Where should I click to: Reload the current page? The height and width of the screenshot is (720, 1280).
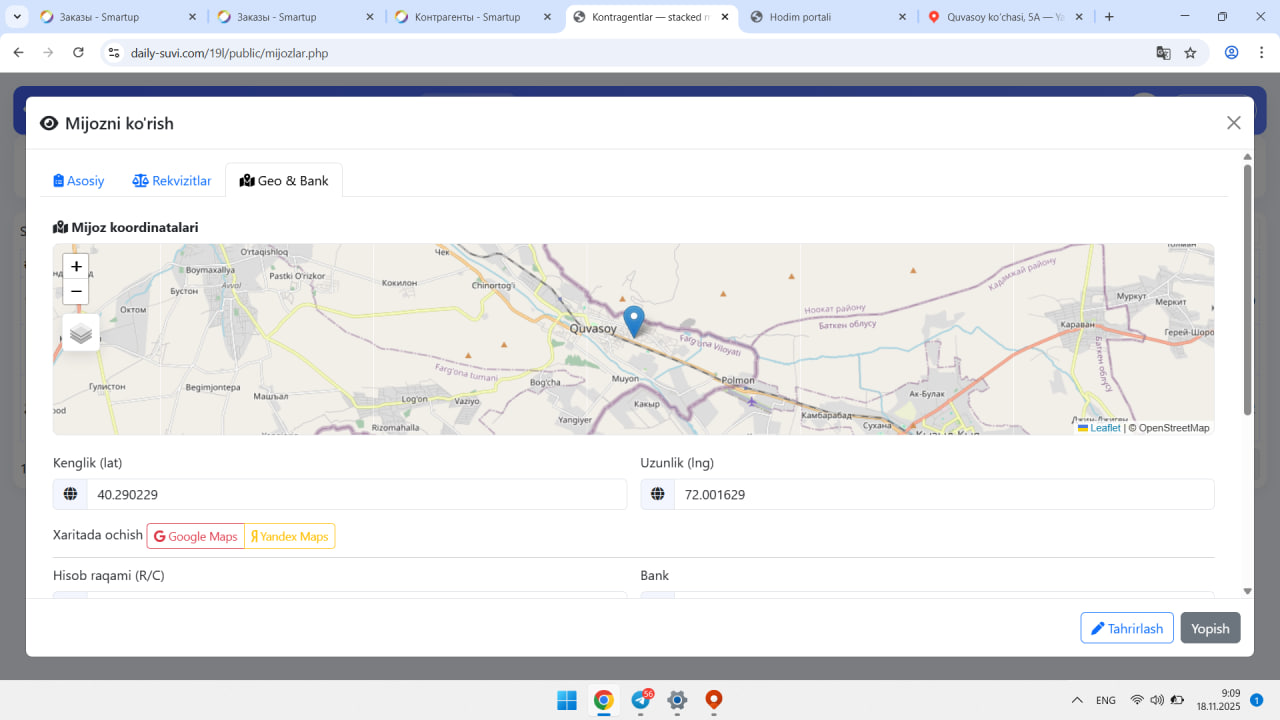pos(78,53)
